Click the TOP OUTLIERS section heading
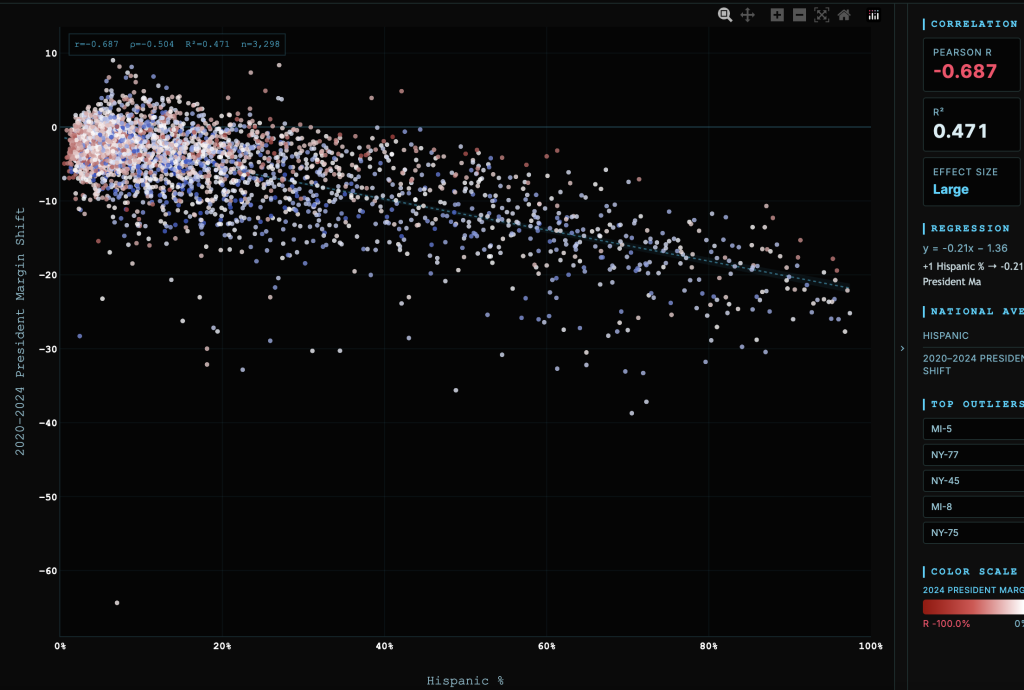Image resolution: width=1024 pixels, height=690 pixels. tap(977, 404)
